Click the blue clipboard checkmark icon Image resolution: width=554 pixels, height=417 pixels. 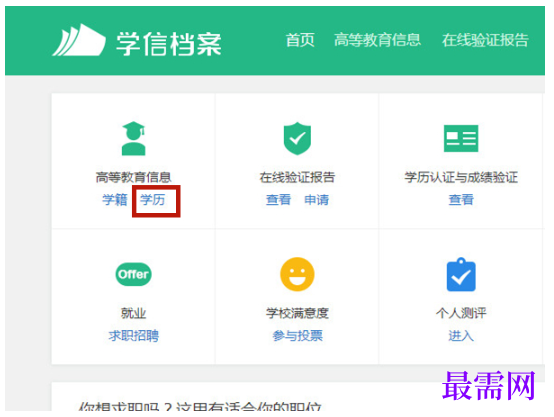coord(461,274)
